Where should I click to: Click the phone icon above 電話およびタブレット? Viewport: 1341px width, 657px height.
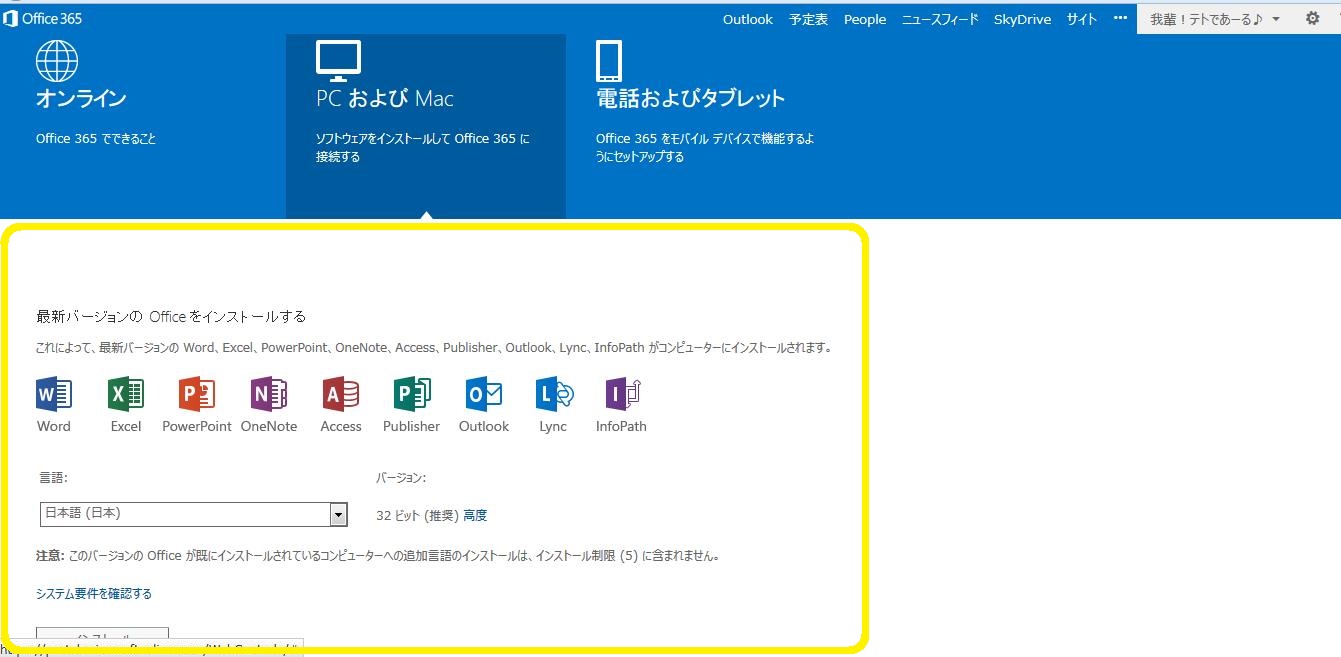609,61
